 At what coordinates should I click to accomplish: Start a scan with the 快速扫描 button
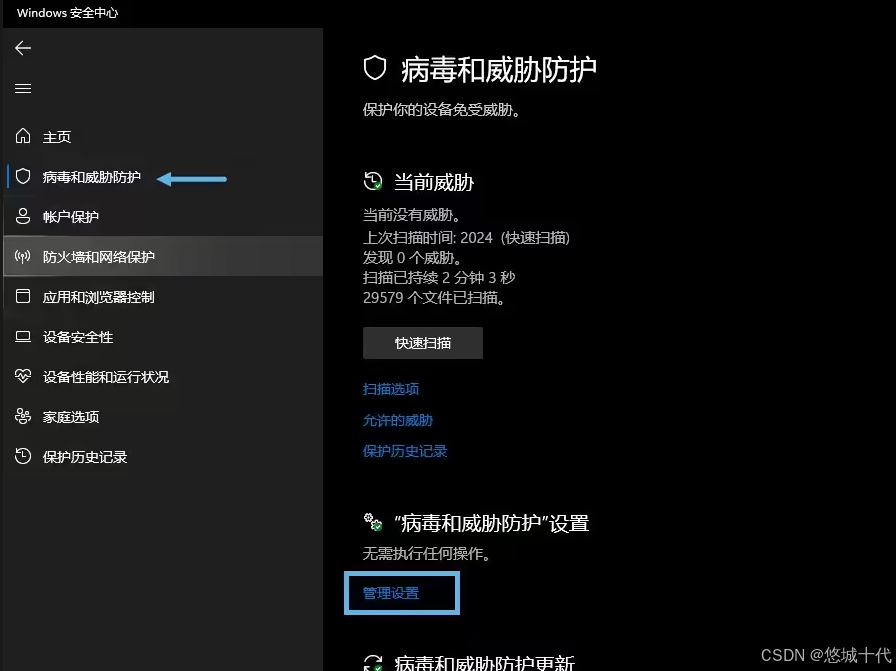coord(423,343)
